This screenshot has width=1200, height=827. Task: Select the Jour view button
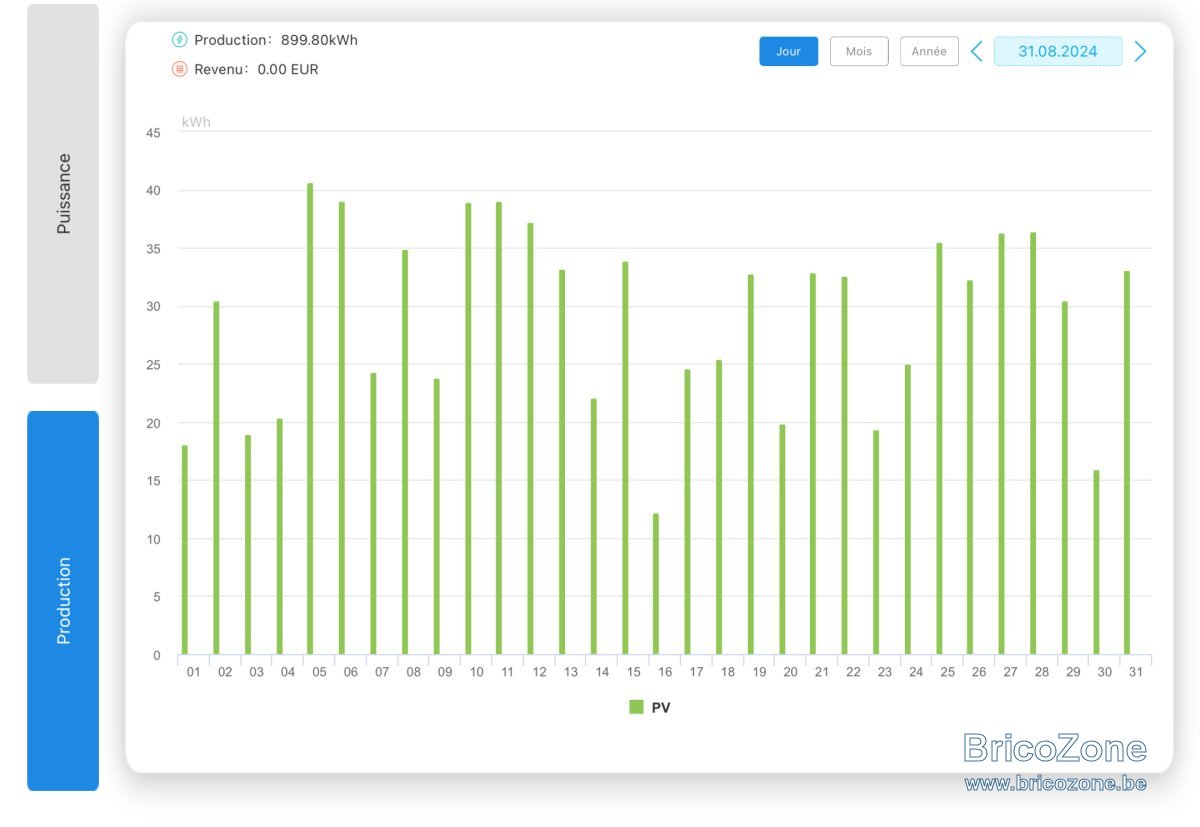(x=788, y=51)
